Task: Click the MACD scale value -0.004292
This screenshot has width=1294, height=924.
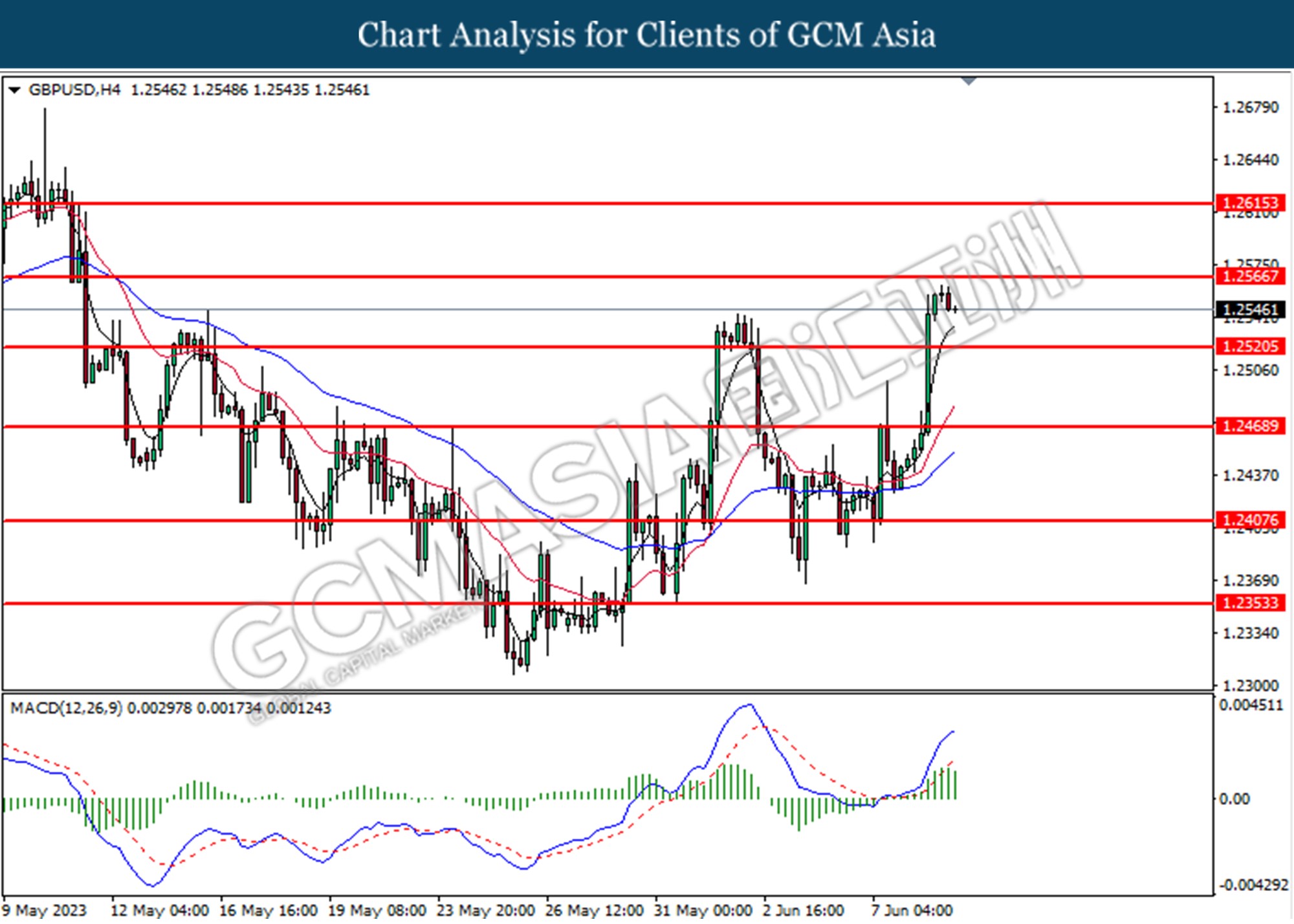Action: (x=1253, y=885)
